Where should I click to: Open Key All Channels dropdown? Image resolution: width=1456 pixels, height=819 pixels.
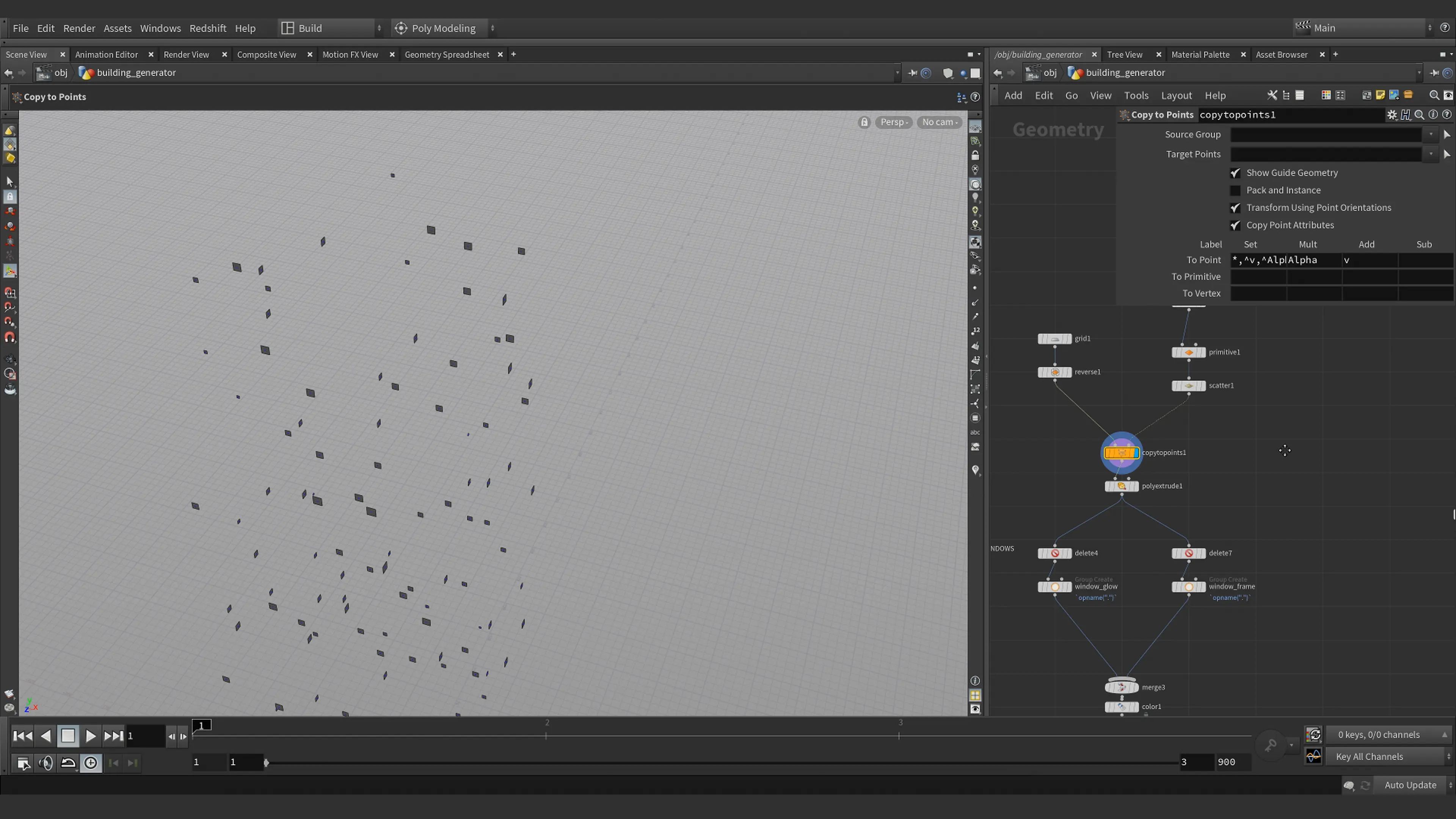[1389, 756]
